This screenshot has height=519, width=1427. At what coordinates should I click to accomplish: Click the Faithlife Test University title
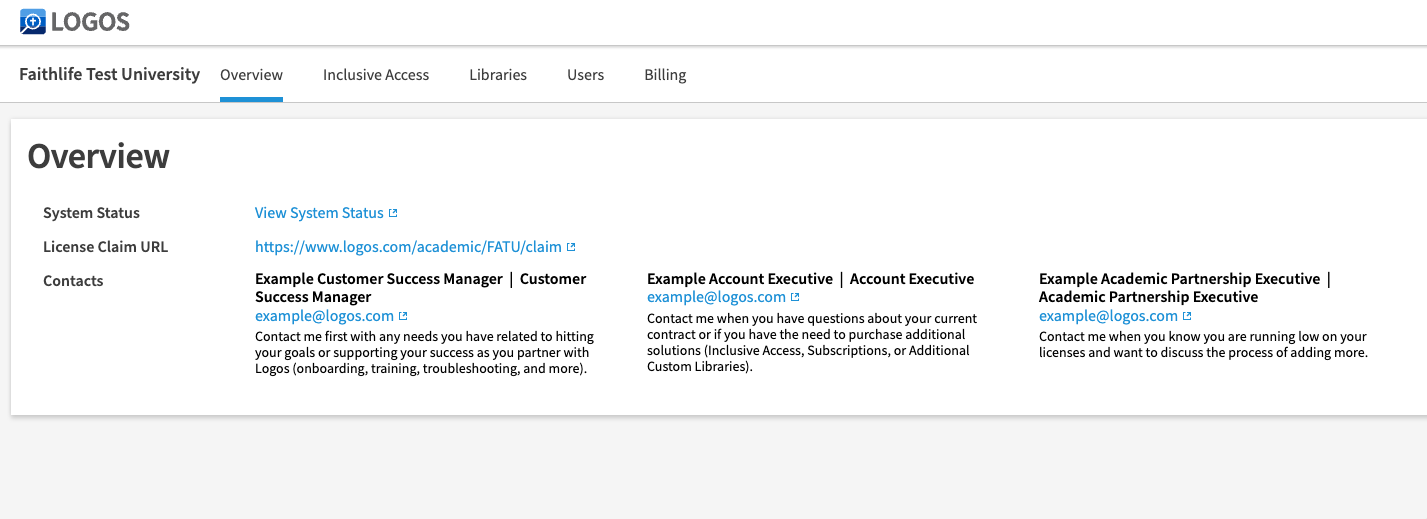pos(110,74)
